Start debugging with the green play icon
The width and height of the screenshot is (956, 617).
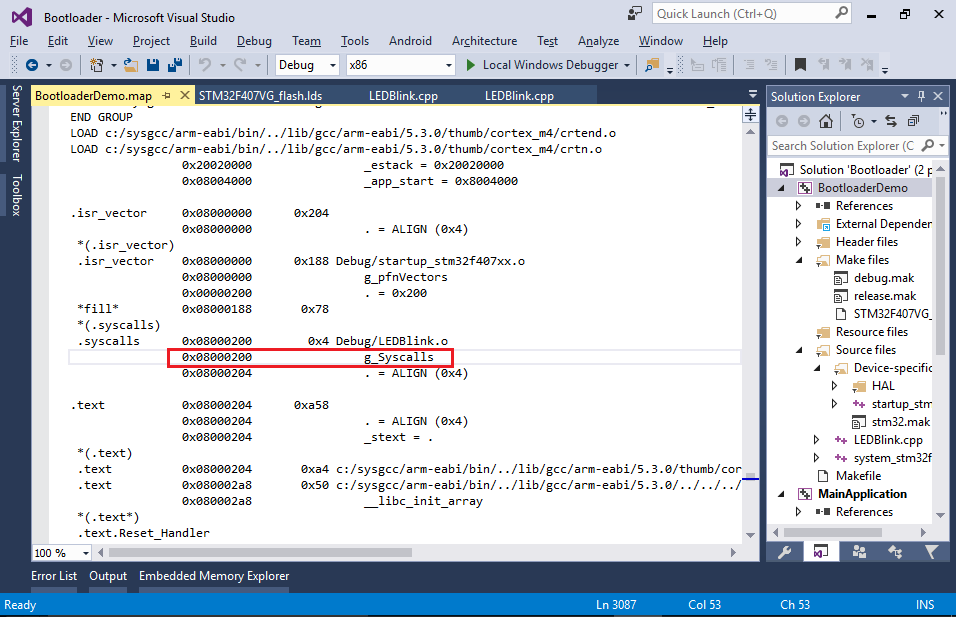pos(470,65)
